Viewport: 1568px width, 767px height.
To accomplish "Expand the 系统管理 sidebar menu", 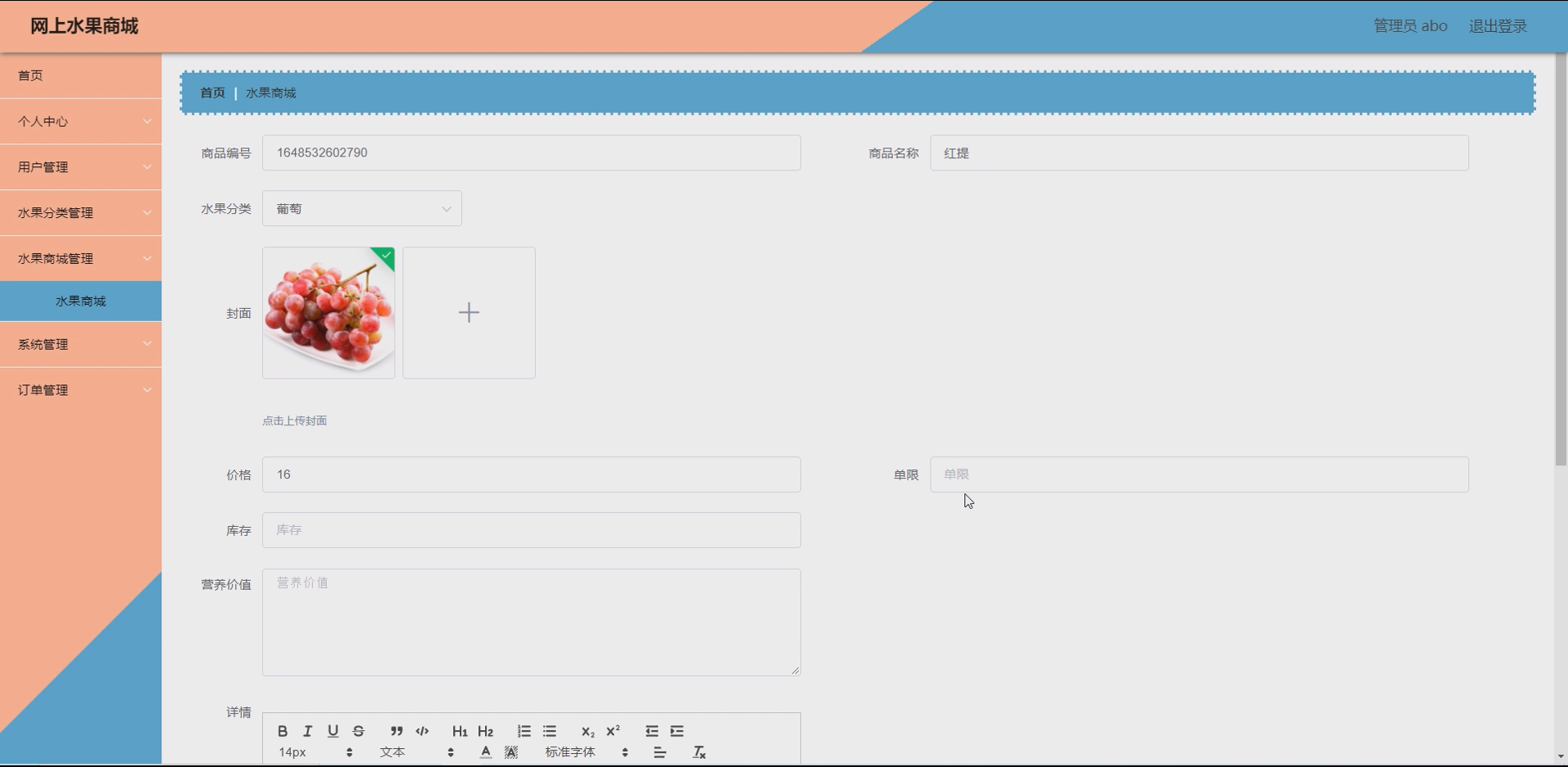I will 80,345.
